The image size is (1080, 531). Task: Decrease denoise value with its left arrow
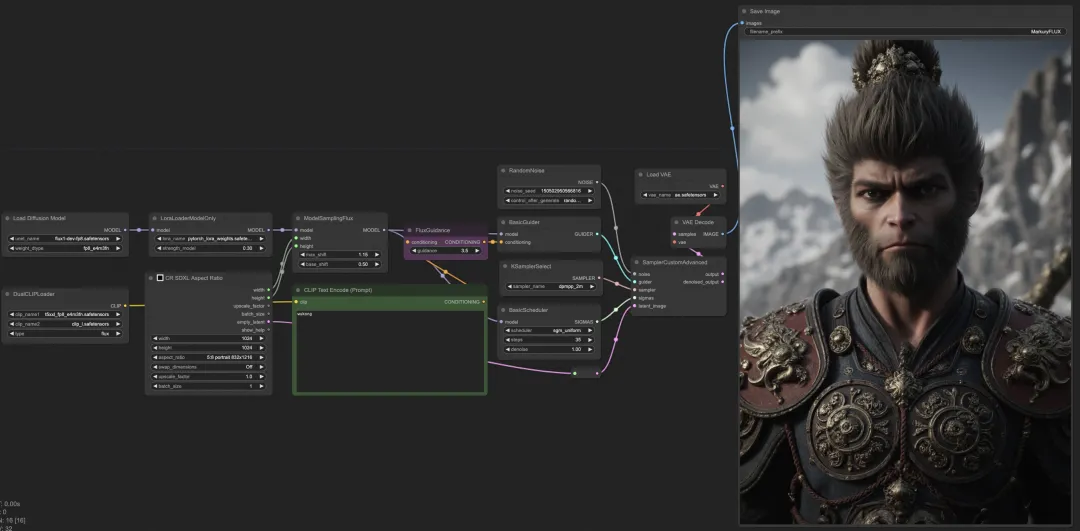pos(507,349)
